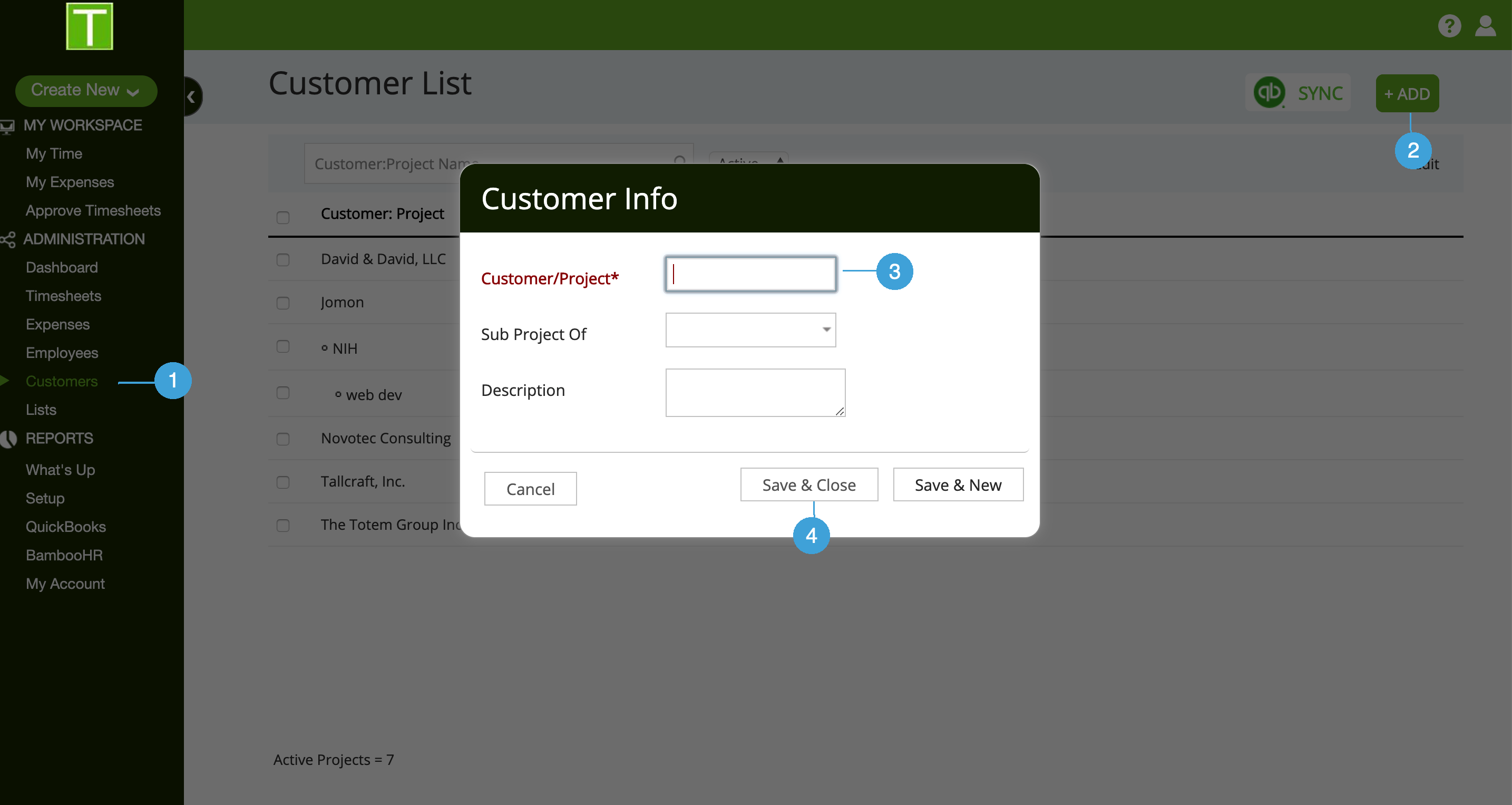Viewport: 1512px width, 805px height.
Task: Select the Tallcraft, Inc. name
Action: (363, 481)
